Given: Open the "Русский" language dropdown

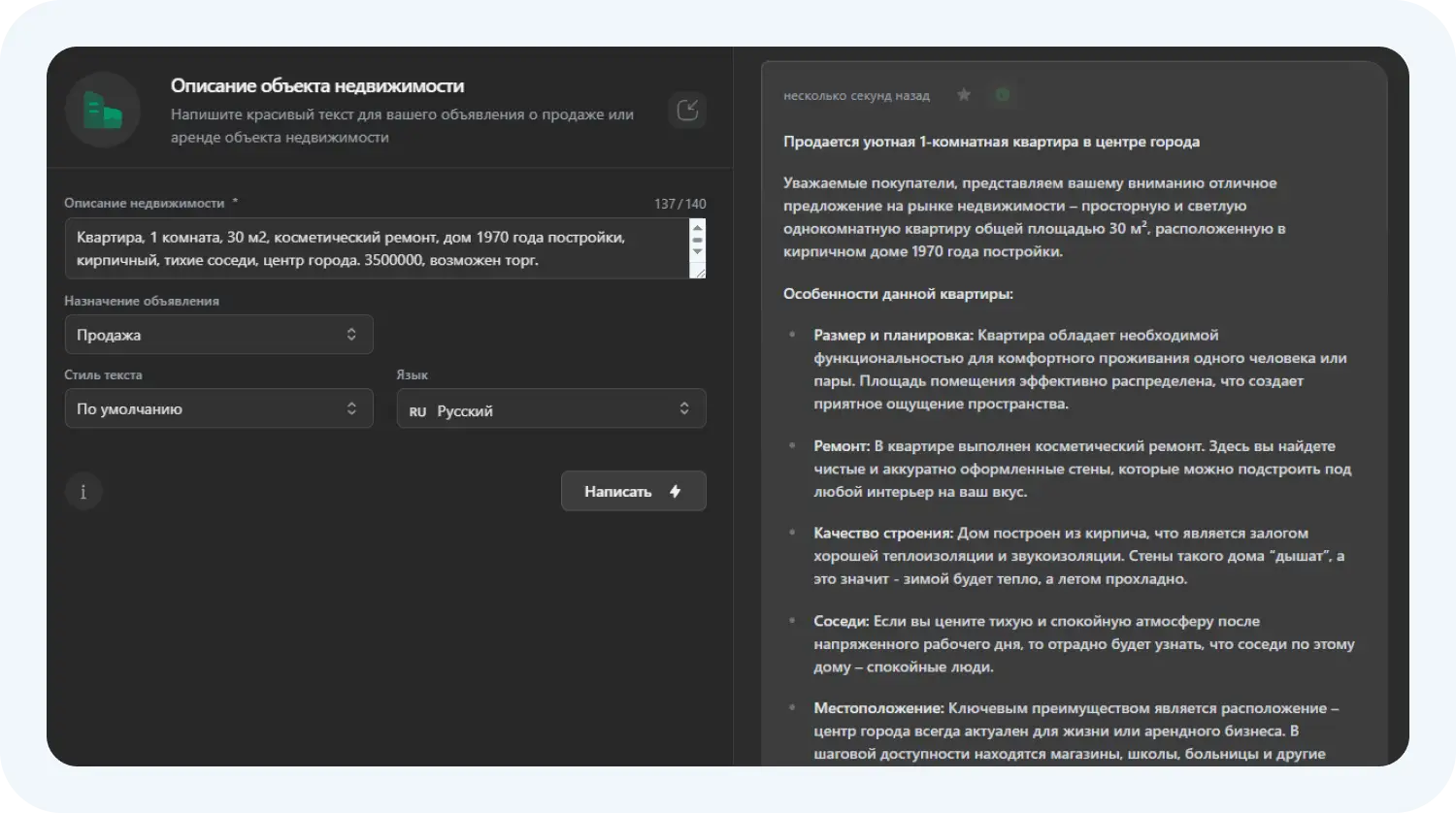Looking at the screenshot, I should [550, 409].
